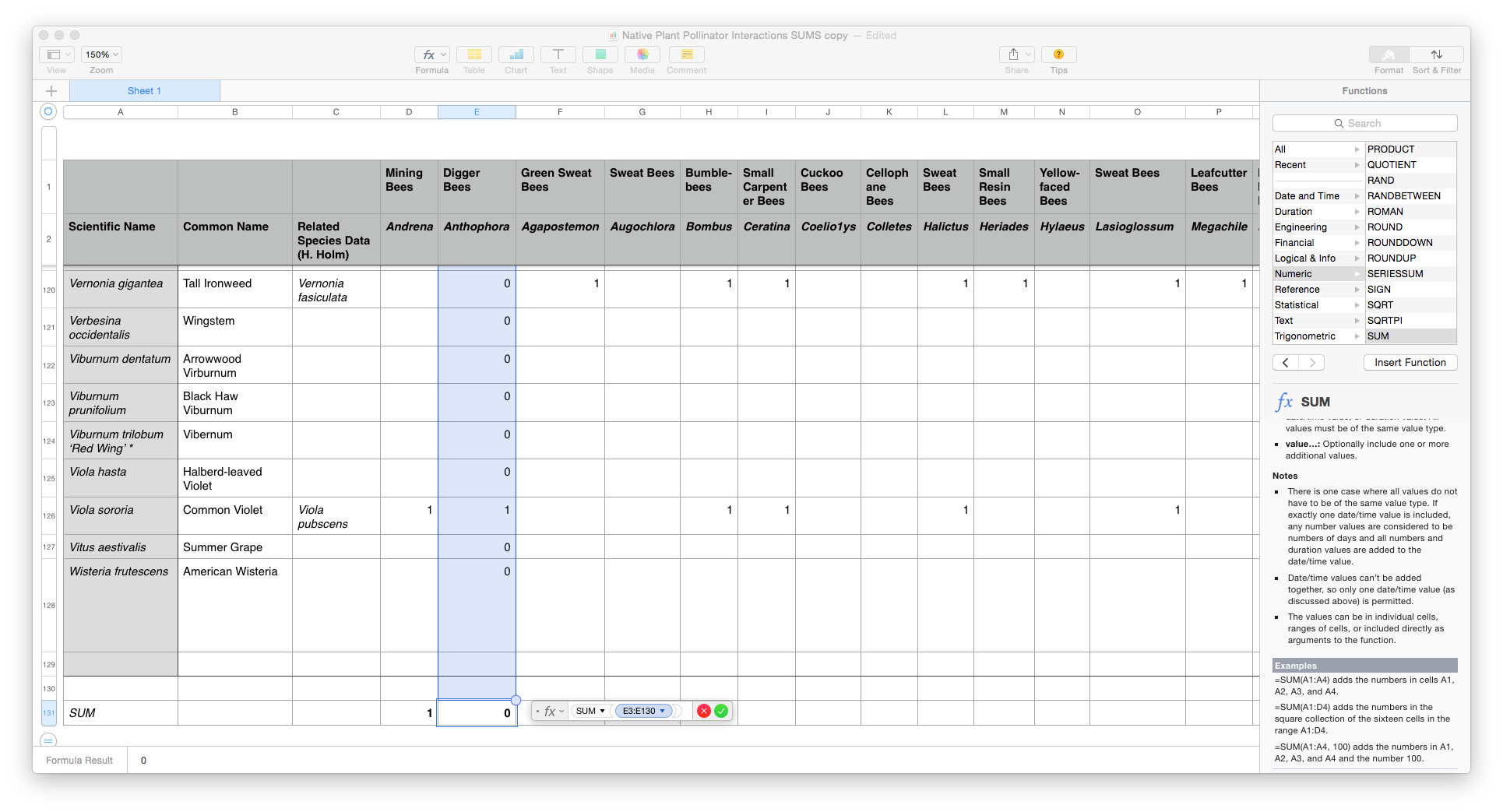The width and height of the screenshot is (1503, 812).
Task: Click the Insert Function button
Action: click(1410, 363)
